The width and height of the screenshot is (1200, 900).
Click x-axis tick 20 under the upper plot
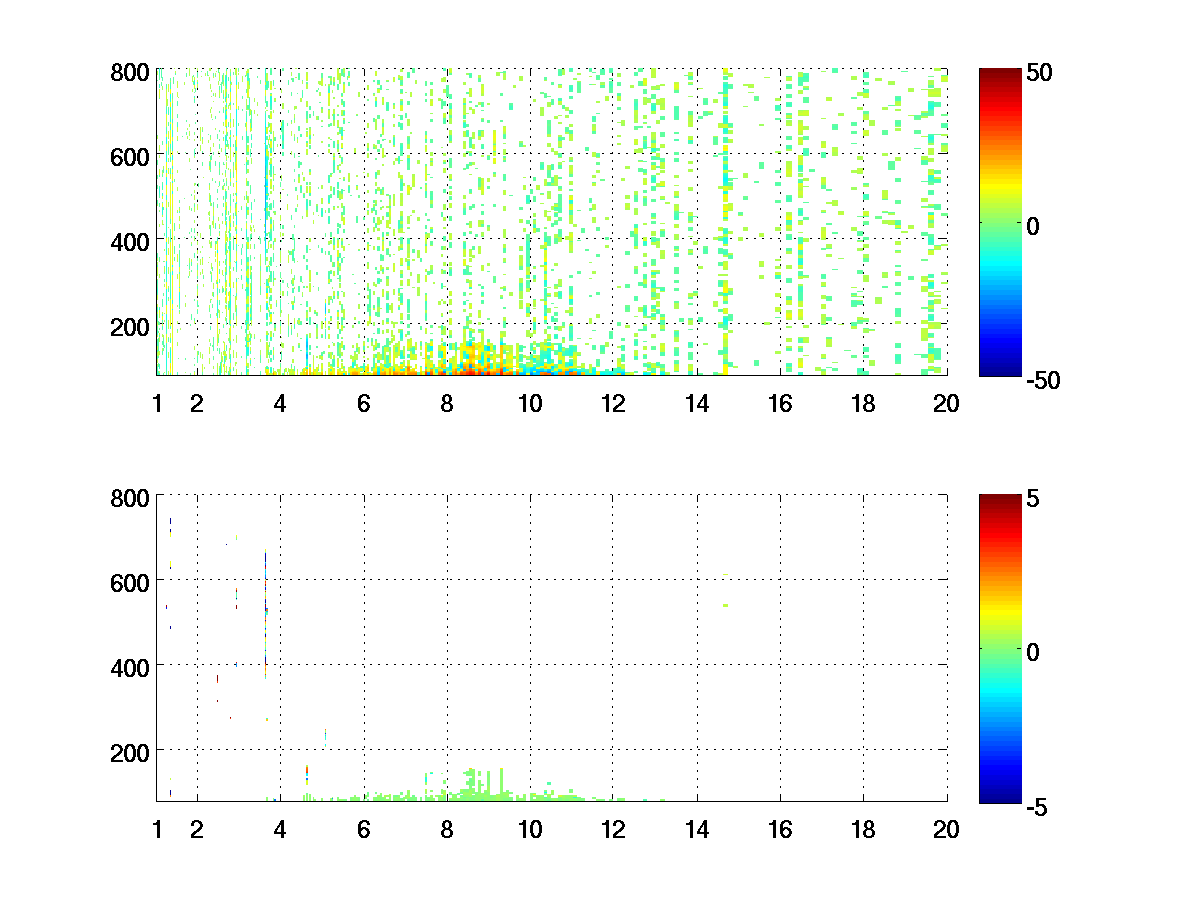click(x=947, y=404)
